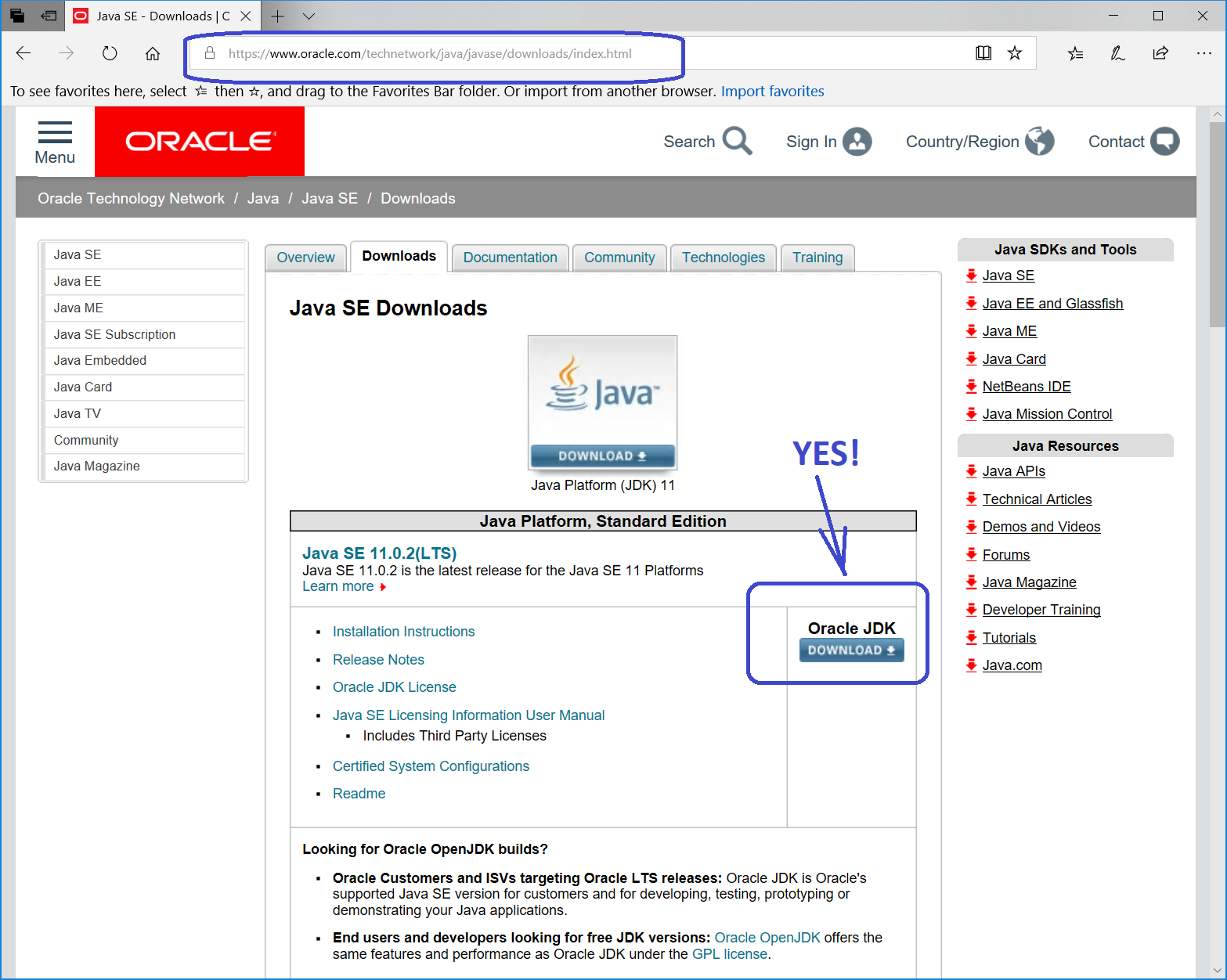
Task: Open the favorites hub icon
Action: coord(1075,53)
